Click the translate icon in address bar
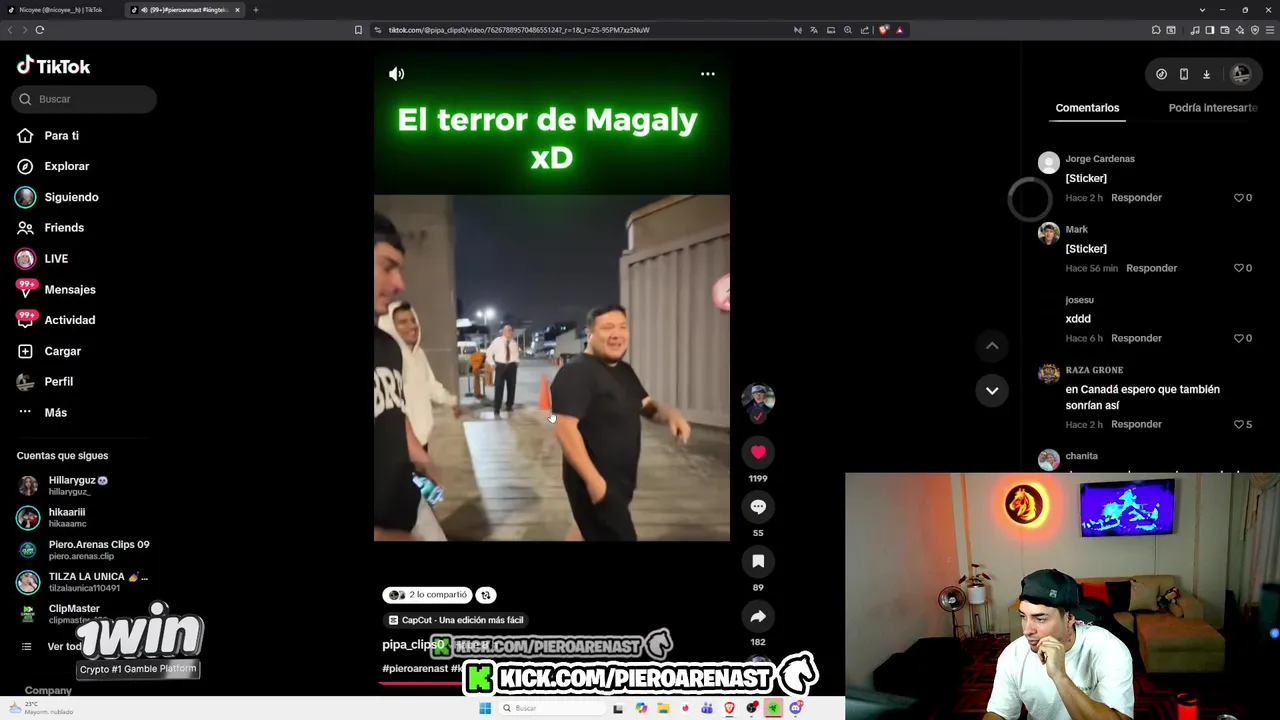1280x720 pixels. (814, 30)
